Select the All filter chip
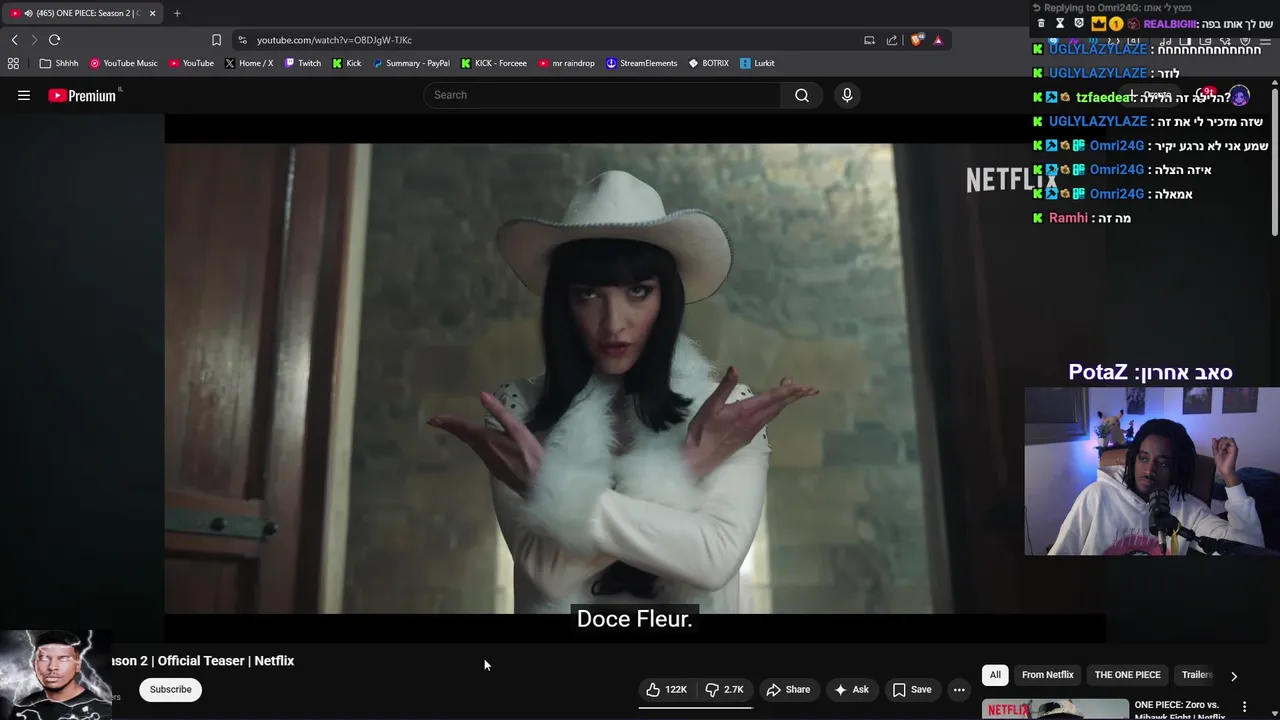Viewport: 1280px width, 720px height. [995, 675]
